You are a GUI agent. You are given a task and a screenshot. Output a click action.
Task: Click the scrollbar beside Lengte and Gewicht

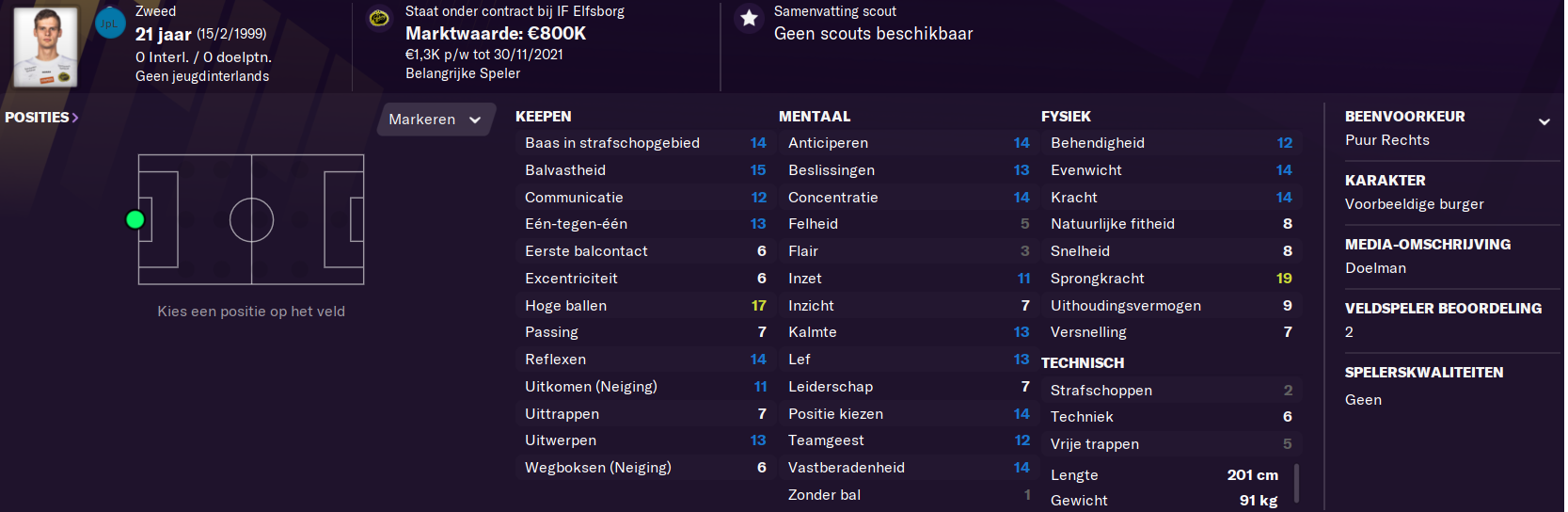coord(1297,484)
